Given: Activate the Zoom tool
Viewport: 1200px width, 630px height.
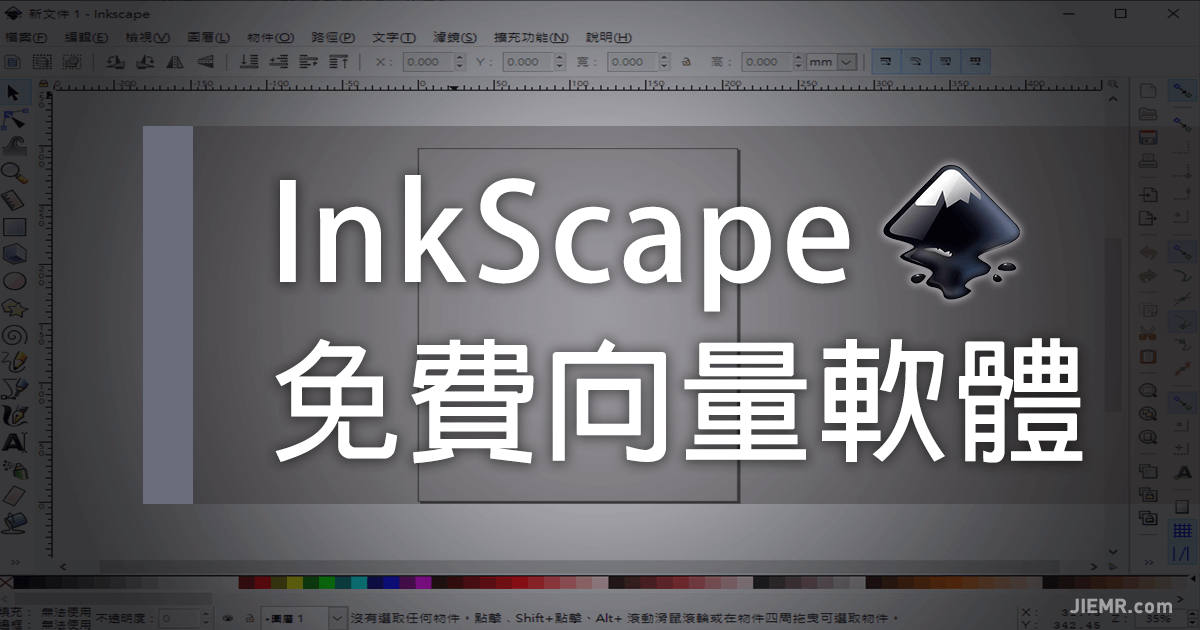Looking at the screenshot, I should [14, 172].
